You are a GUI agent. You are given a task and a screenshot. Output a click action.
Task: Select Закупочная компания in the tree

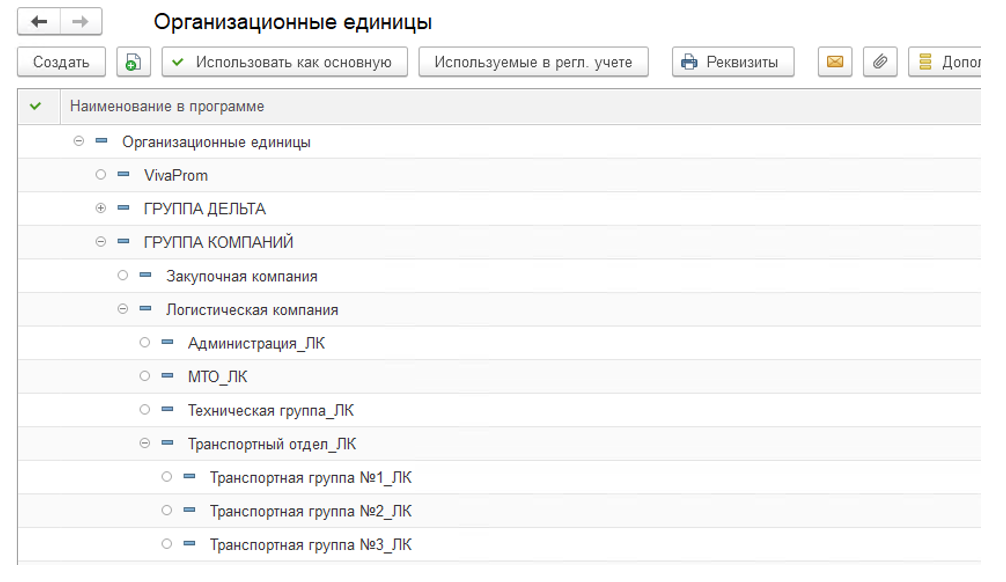tap(241, 276)
